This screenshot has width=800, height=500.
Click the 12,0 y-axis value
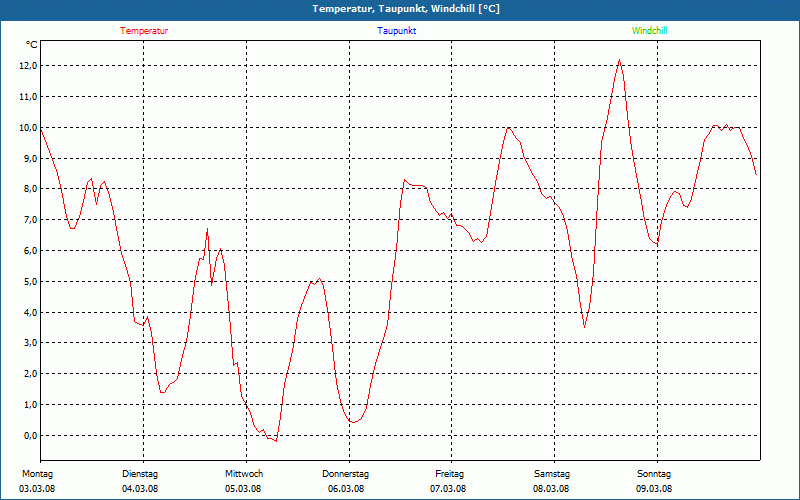pyautogui.click(x=28, y=66)
